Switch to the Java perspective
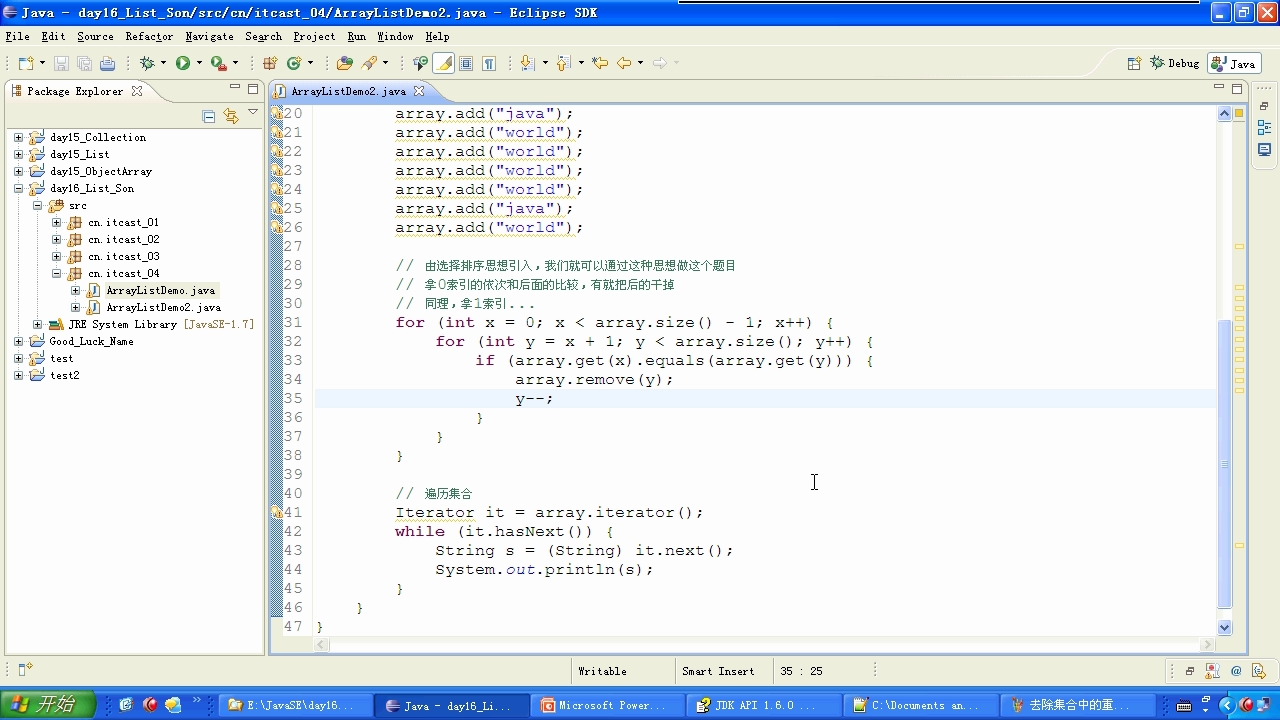The height and width of the screenshot is (720, 1280). (1234, 63)
